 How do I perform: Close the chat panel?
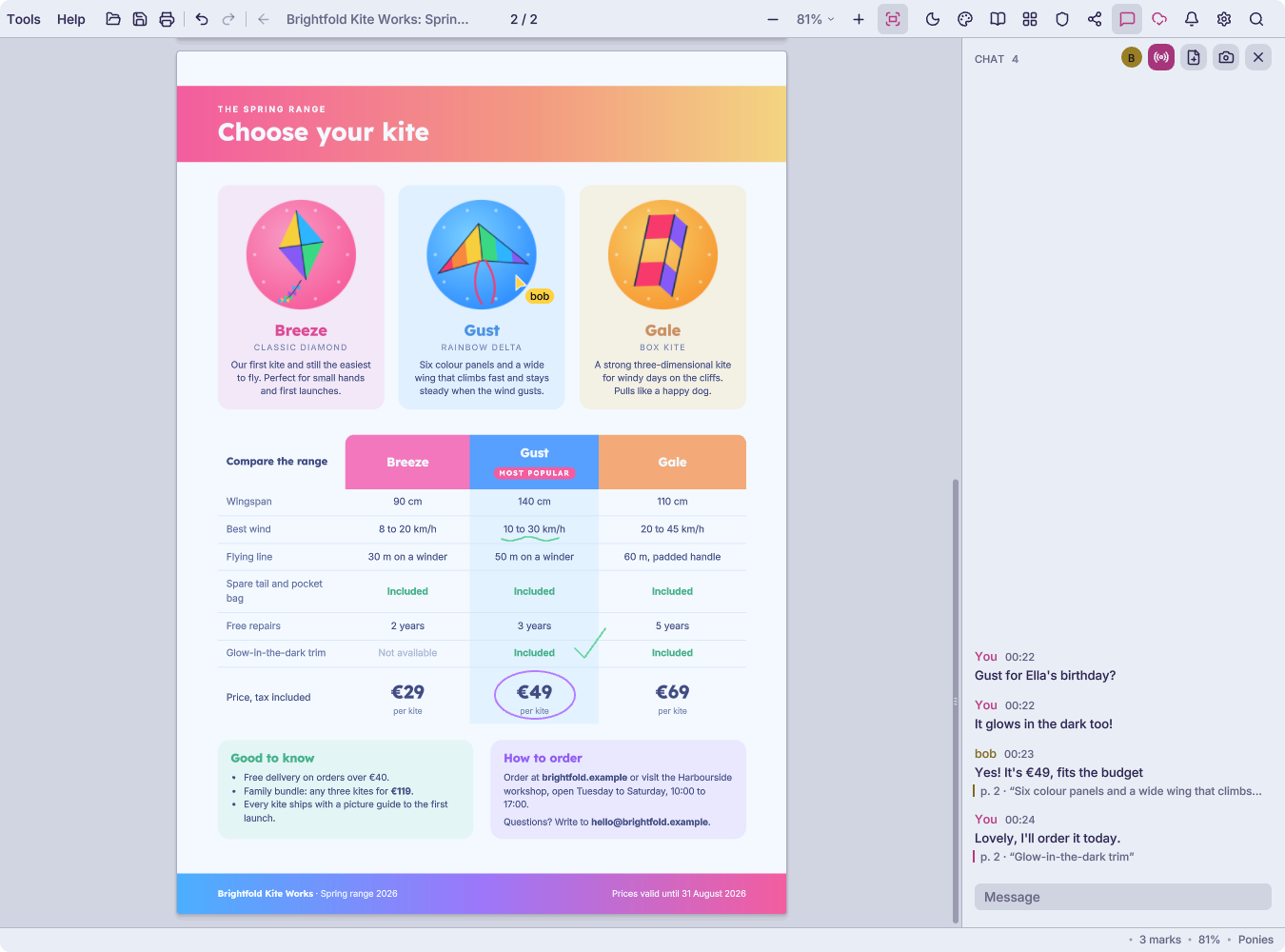click(1258, 57)
